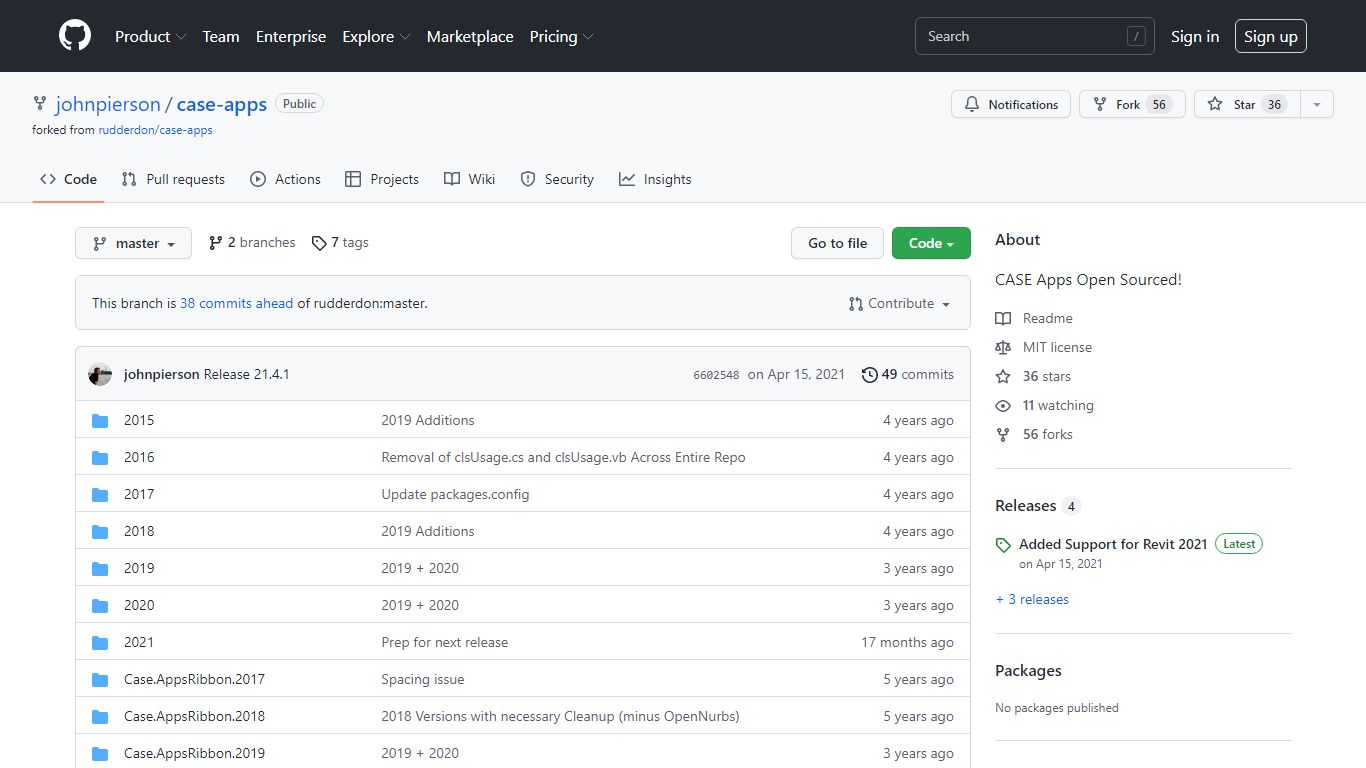
Task: Open the 38 commits ahead link
Action: [x=237, y=303]
